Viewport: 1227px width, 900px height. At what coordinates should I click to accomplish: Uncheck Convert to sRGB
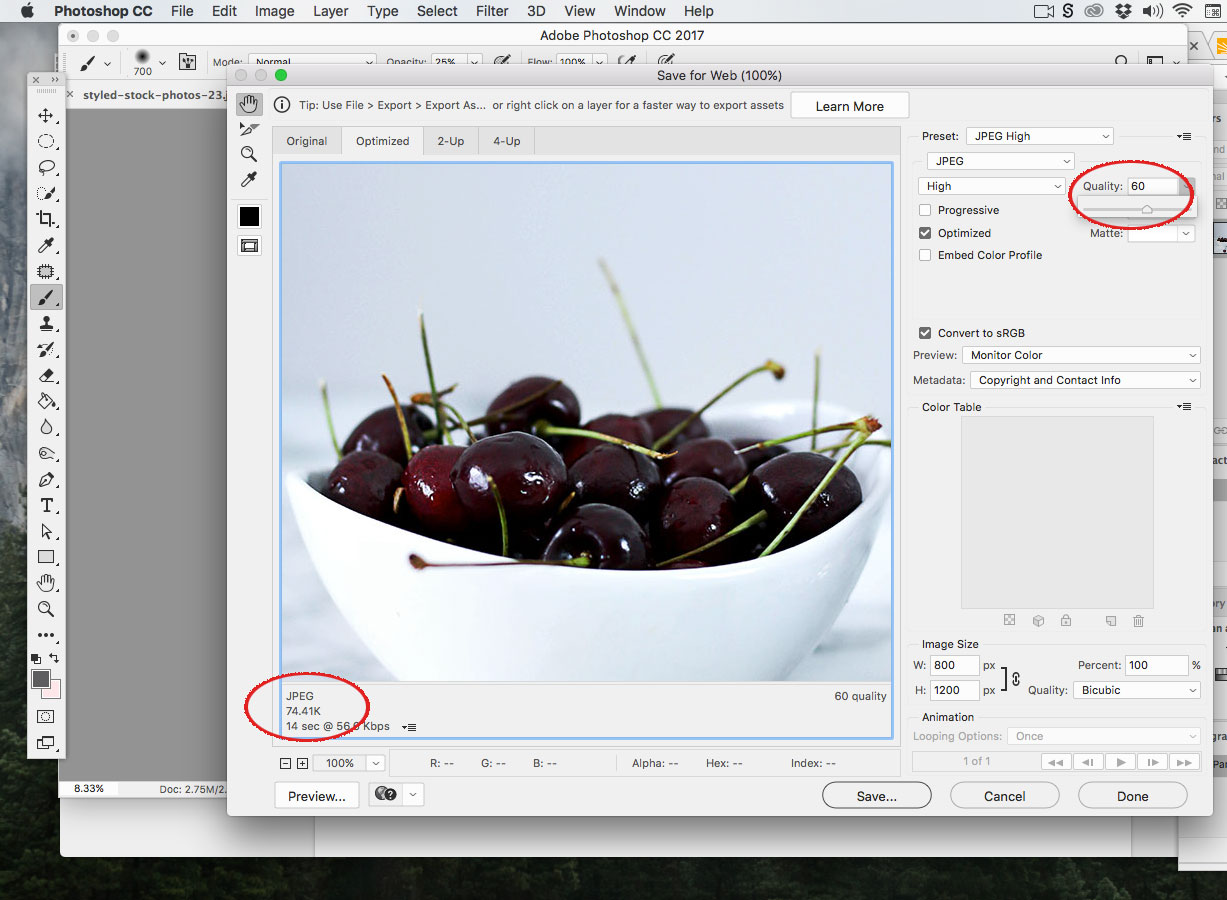925,333
